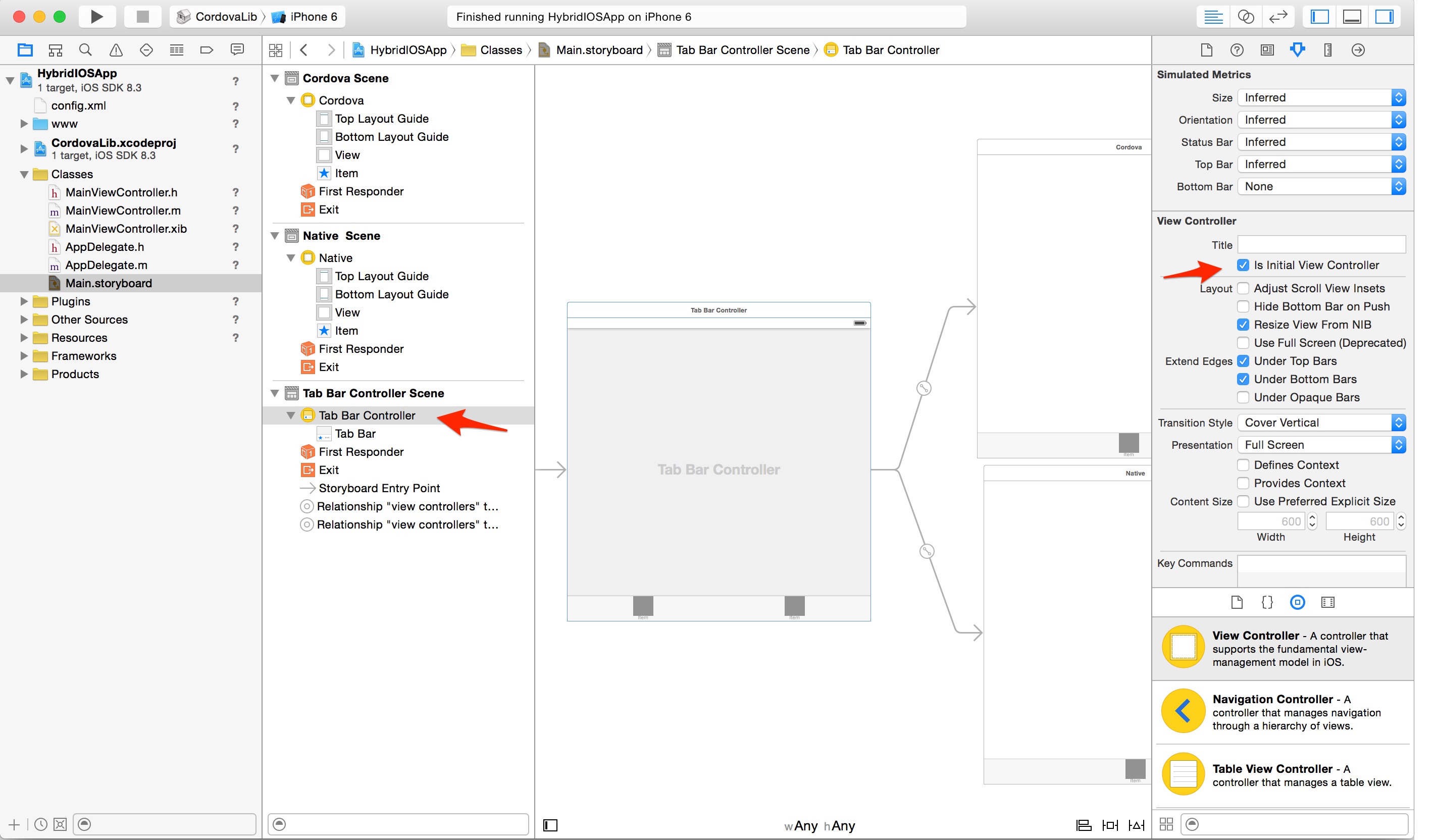Select Tab Bar Controller Scene breadcrumb
Image resolution: width=1435 pixels, height=840 pixels.
pos(734,50)
